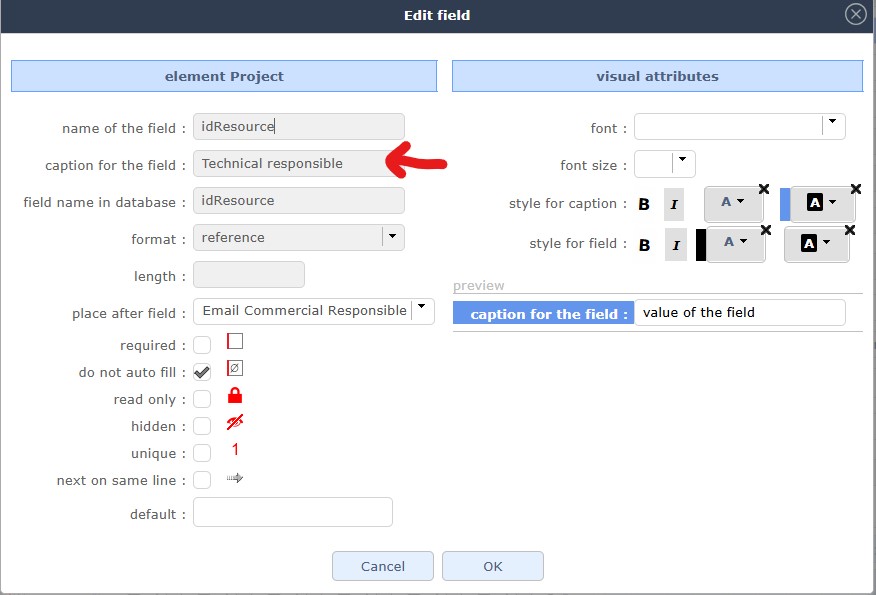Enable the required checkbox
Screen dimensions: 876x595
[202, 345]
